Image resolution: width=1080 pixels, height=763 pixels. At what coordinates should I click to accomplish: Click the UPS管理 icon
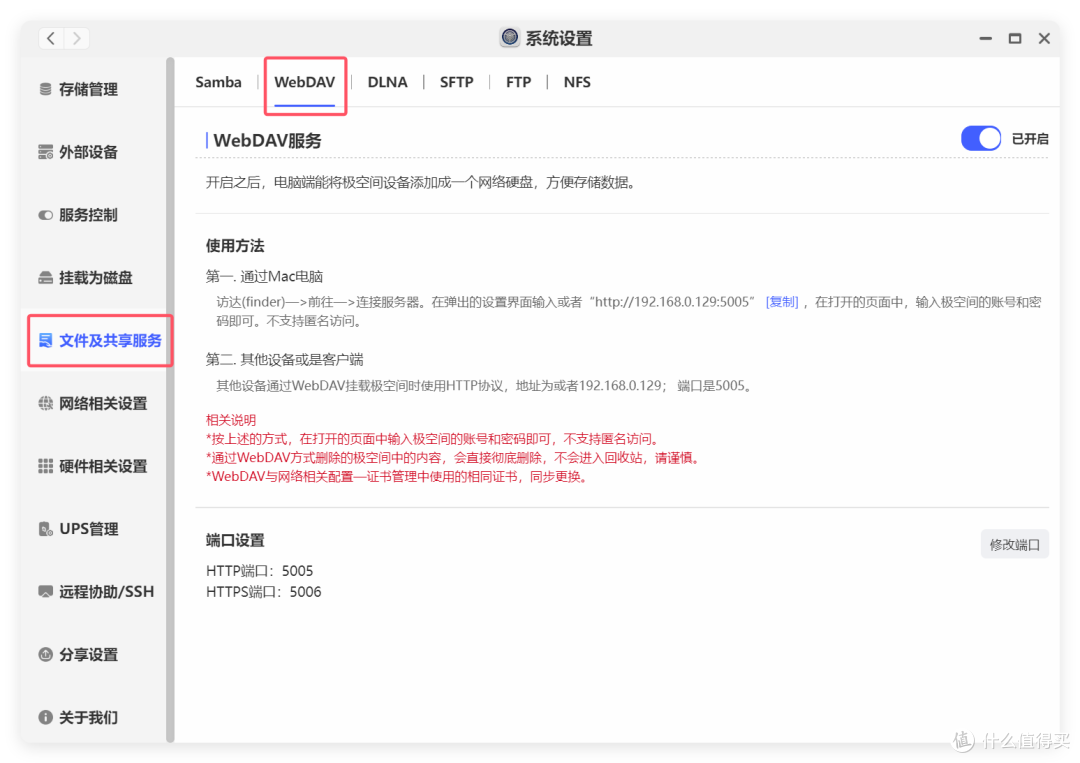[45, 529]
